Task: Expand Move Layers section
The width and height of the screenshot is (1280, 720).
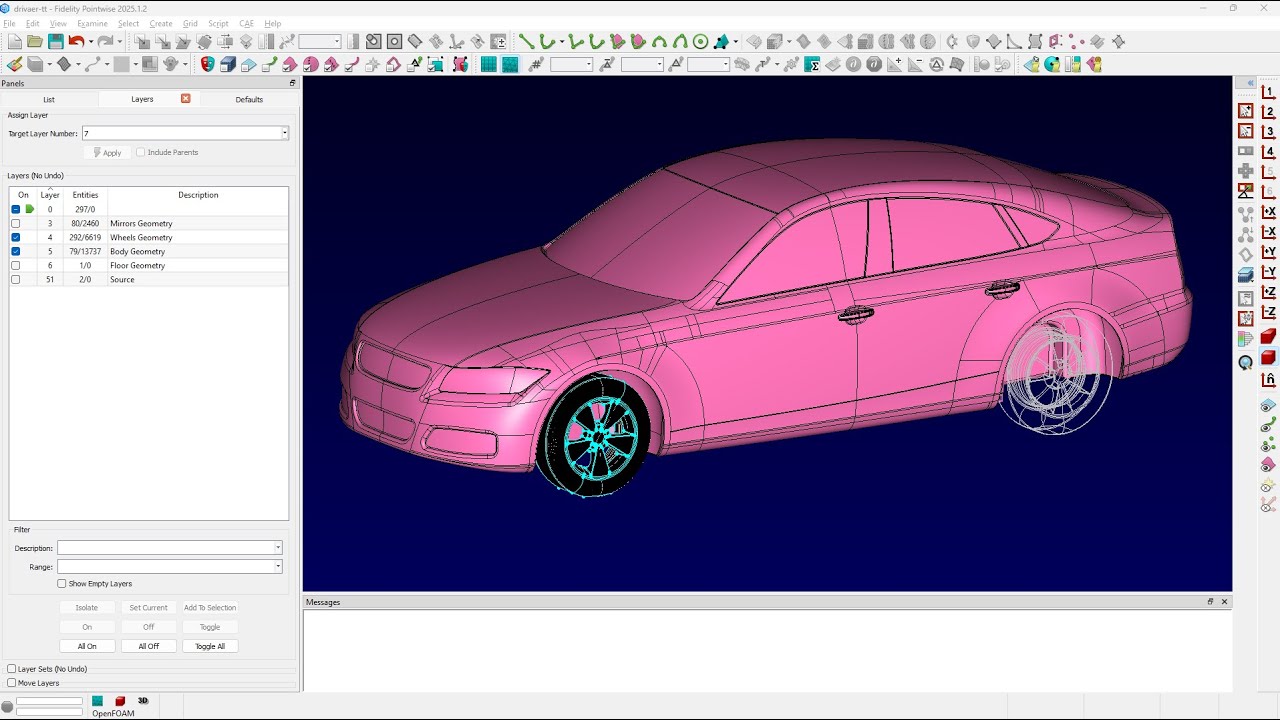Action: click(11, 683)
